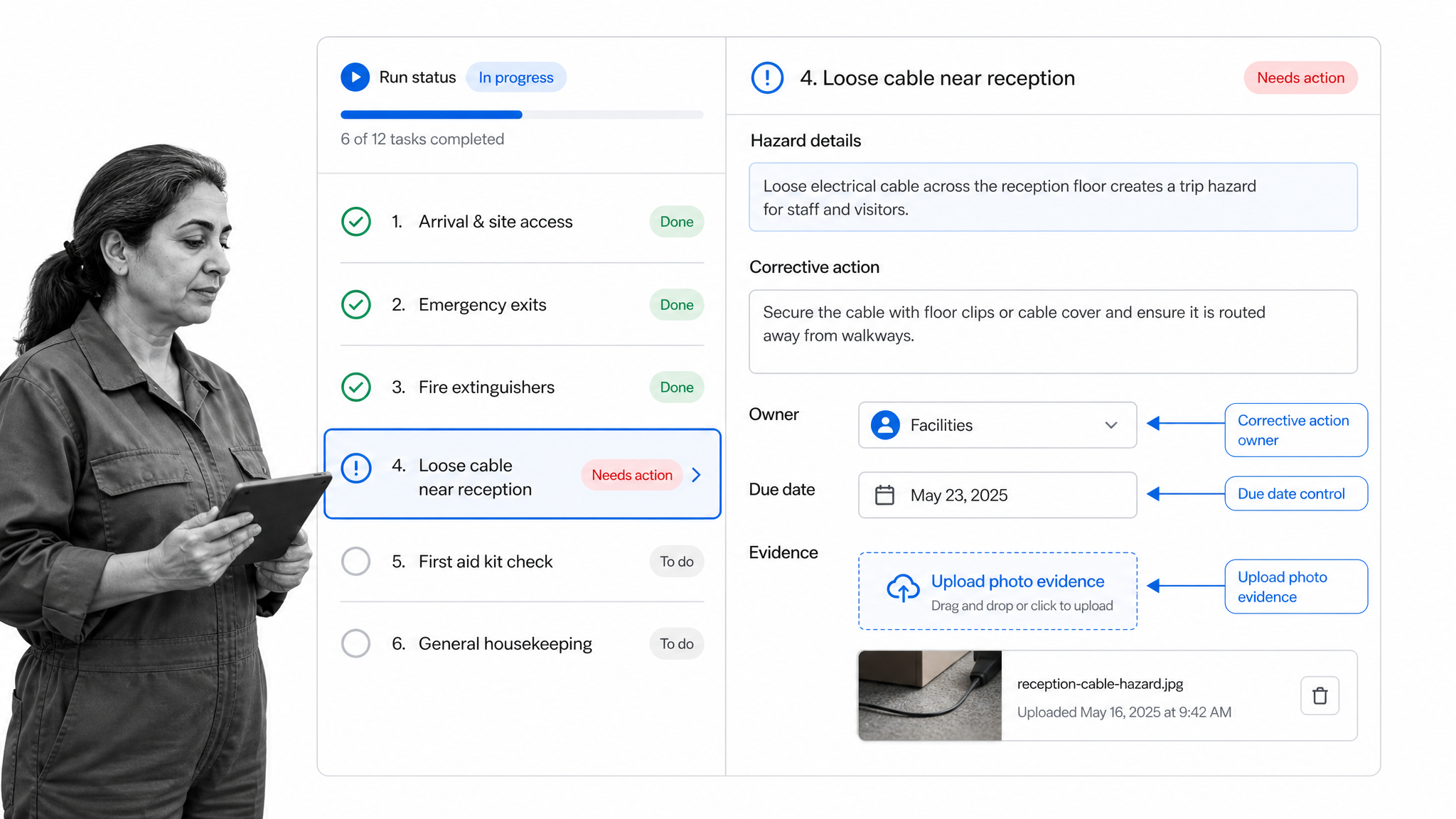This screenshot has height=819, width=1456.
Task: Open the Arrival & site access task
Action: coord(522,222)
